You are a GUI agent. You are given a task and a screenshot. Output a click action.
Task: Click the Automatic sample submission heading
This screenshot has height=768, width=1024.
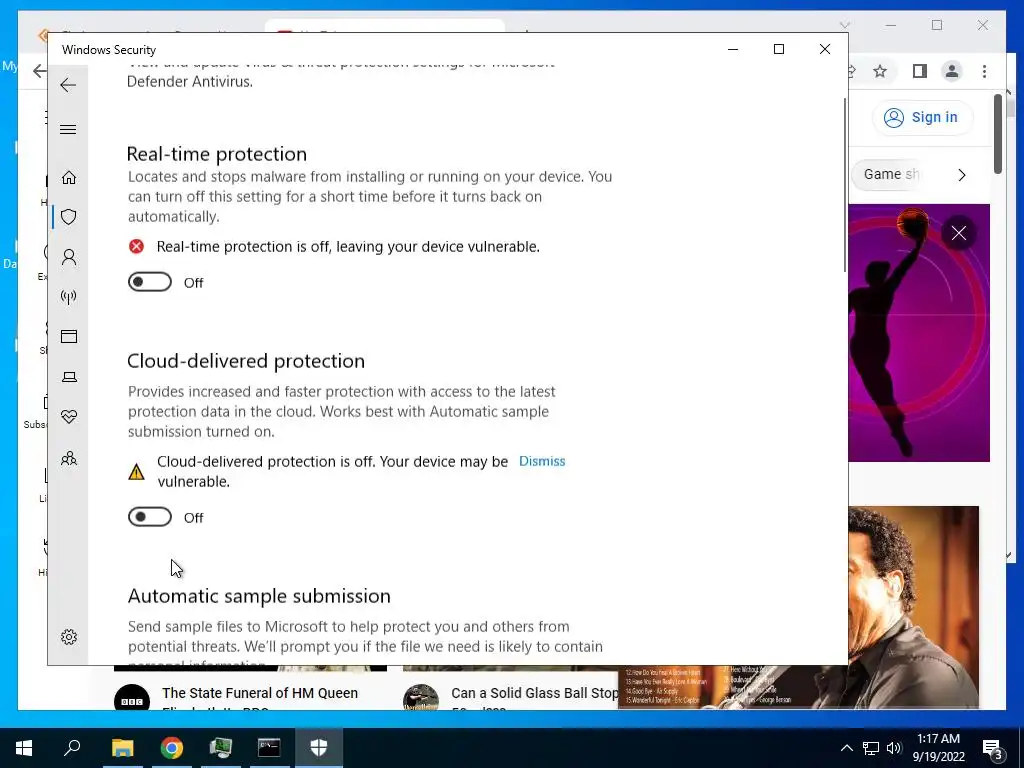[x=259, y=596]
